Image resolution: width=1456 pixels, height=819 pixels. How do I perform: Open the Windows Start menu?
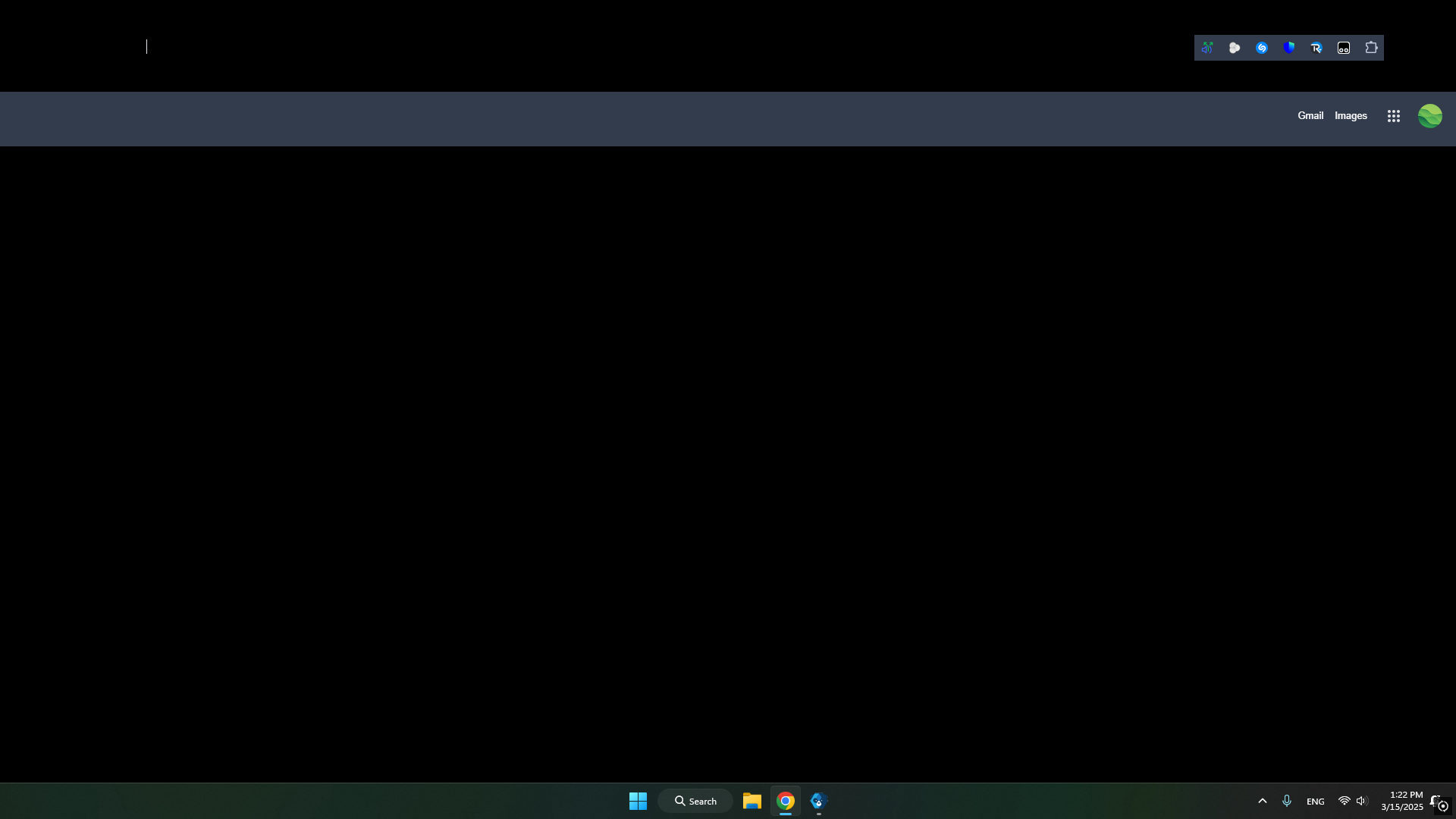tap(638, 801)
